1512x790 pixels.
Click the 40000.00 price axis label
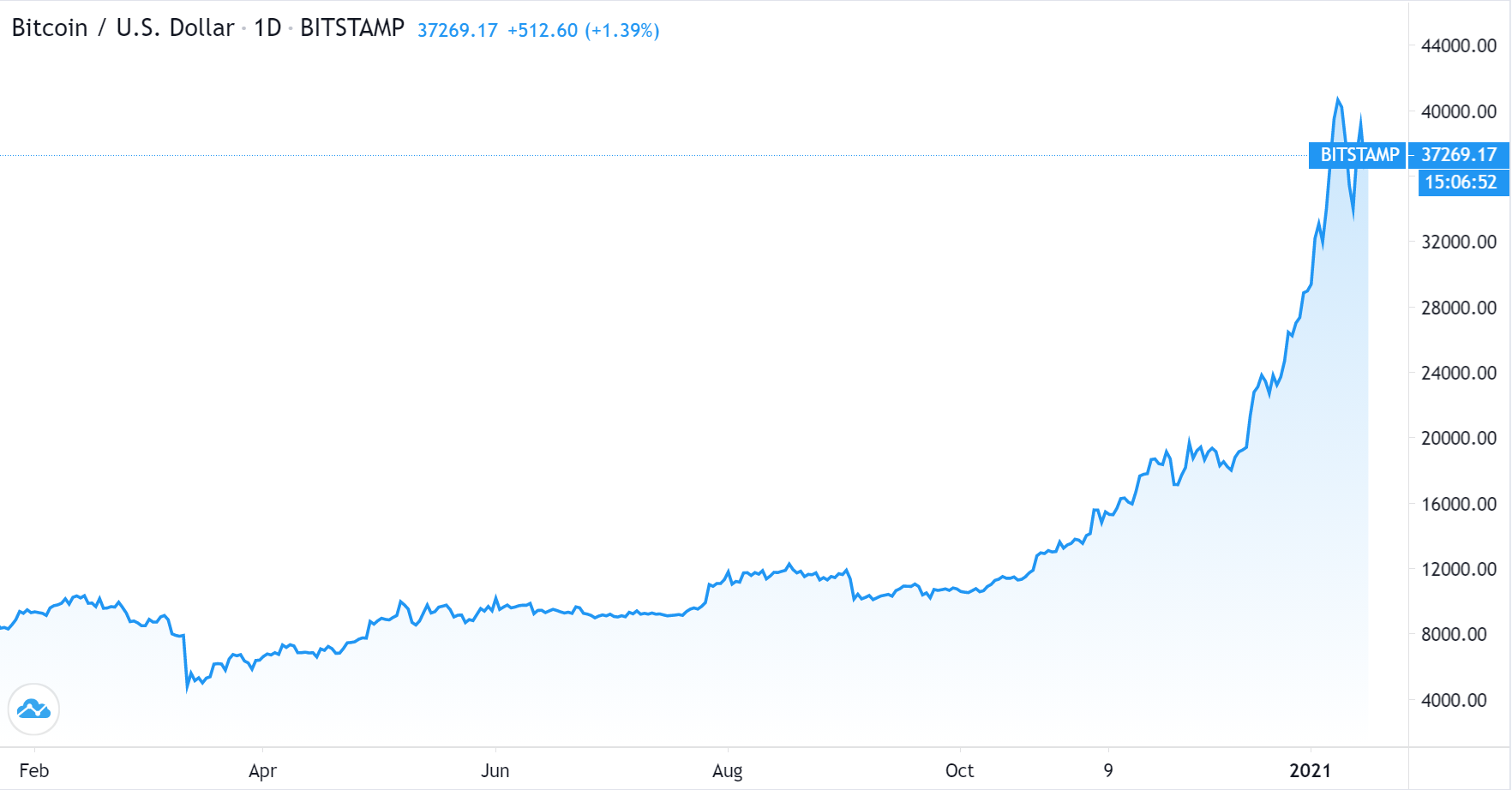[x=1459, y=111]
